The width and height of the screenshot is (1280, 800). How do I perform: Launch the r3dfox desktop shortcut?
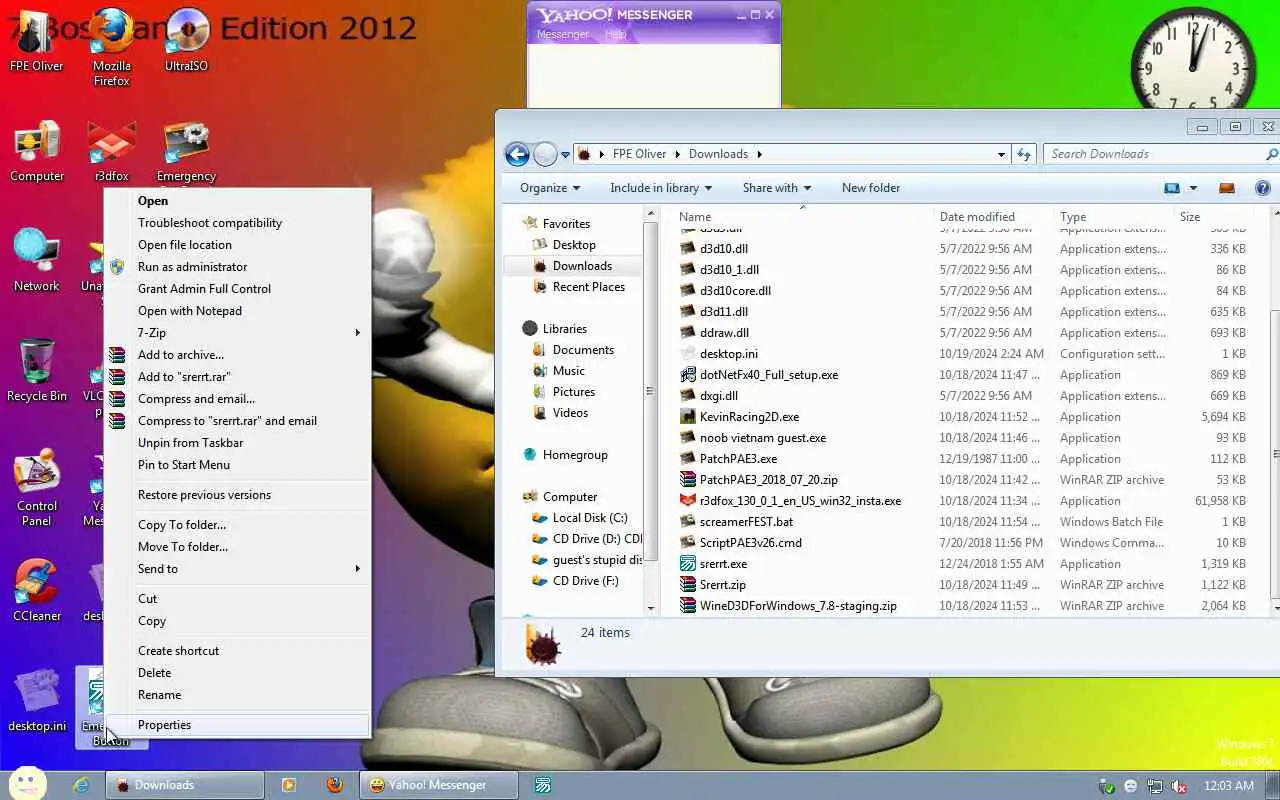111,152
